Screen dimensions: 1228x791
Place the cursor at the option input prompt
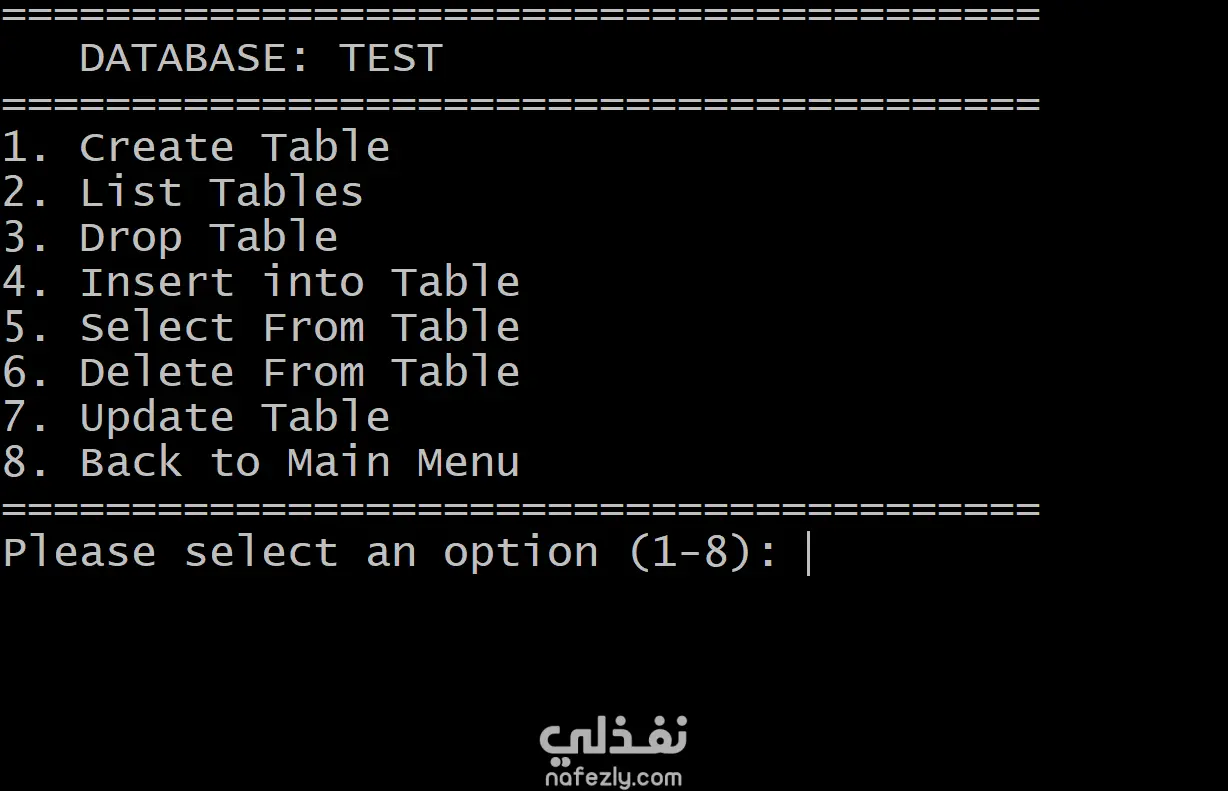809,554
